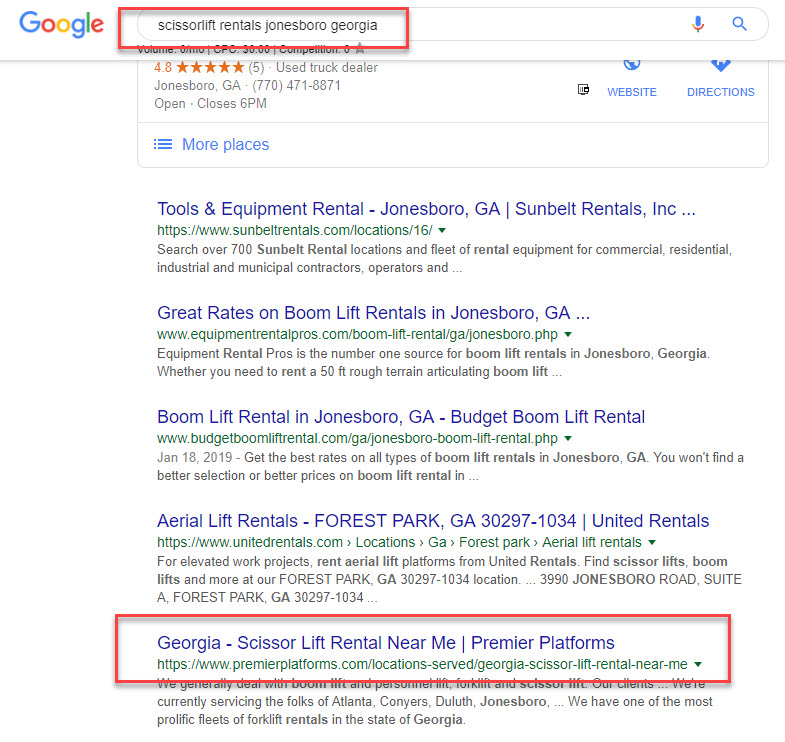The image size is (785, 742).
Task: Click the Directions diamond icon
Action: tap(720, 65)
